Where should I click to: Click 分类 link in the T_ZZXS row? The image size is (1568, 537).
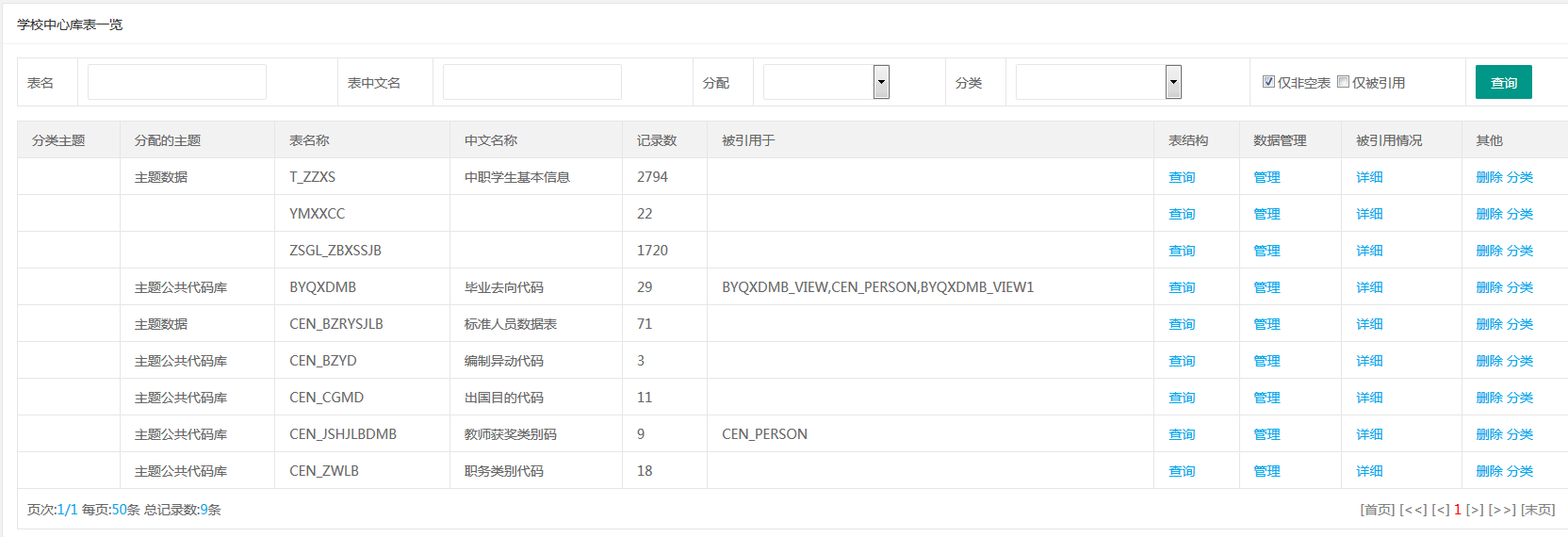pyautogui.click(x=1520, y=177)
